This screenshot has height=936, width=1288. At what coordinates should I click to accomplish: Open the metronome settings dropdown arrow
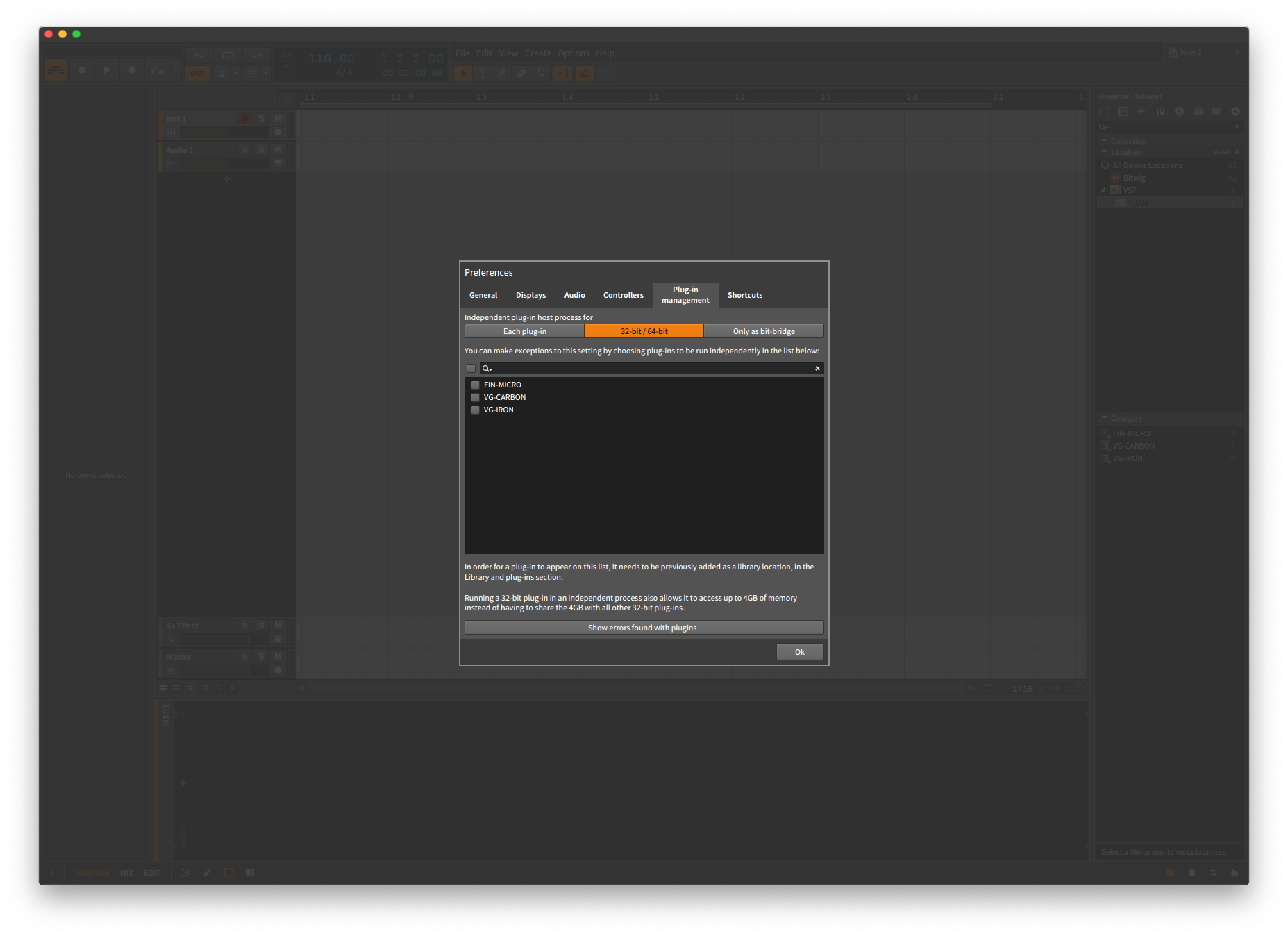click(x=235, y=73)
